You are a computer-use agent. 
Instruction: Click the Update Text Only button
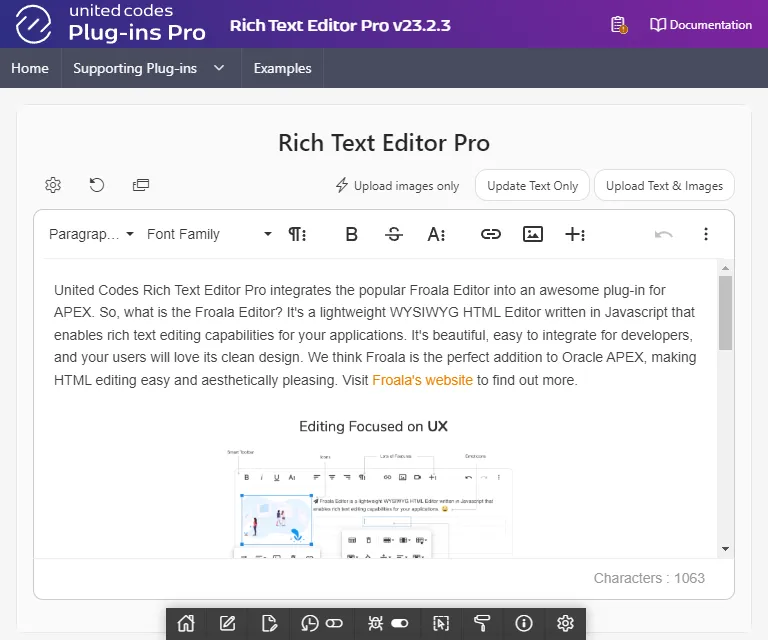[532, 186]
